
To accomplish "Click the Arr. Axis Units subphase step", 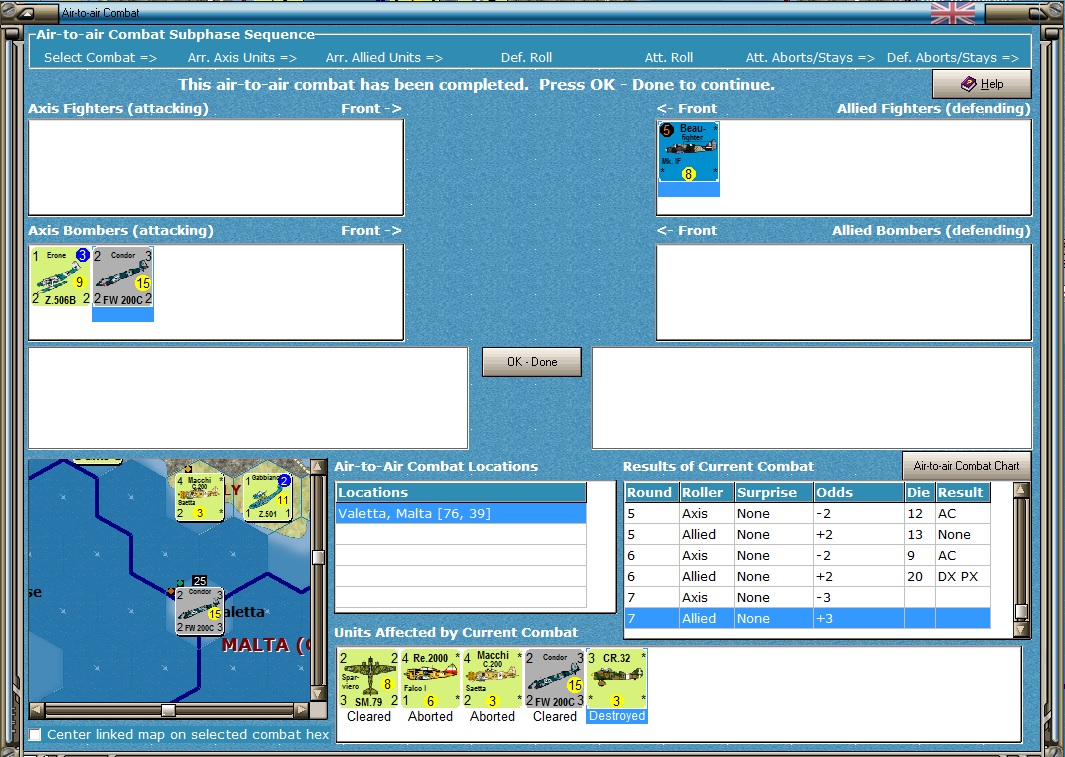I will [x=242, y=58].
